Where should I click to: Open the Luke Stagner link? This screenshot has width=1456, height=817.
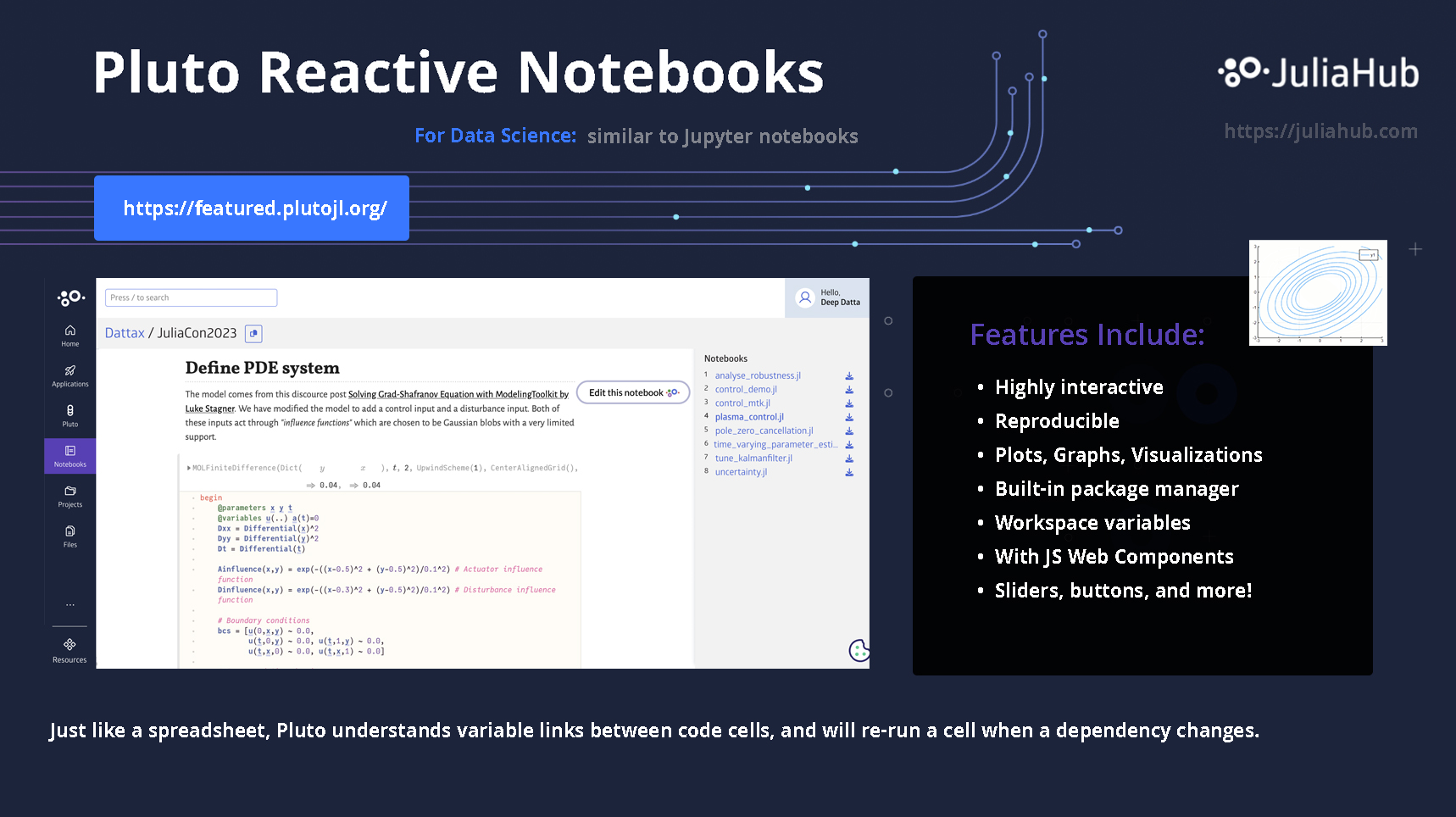pyautogui.click(x=210, y=408)
